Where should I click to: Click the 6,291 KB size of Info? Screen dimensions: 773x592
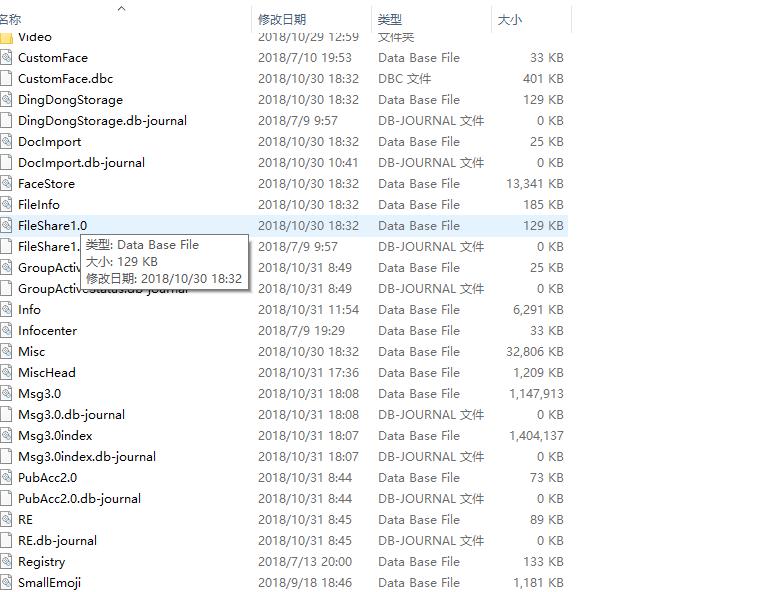[x=538, y=310]
